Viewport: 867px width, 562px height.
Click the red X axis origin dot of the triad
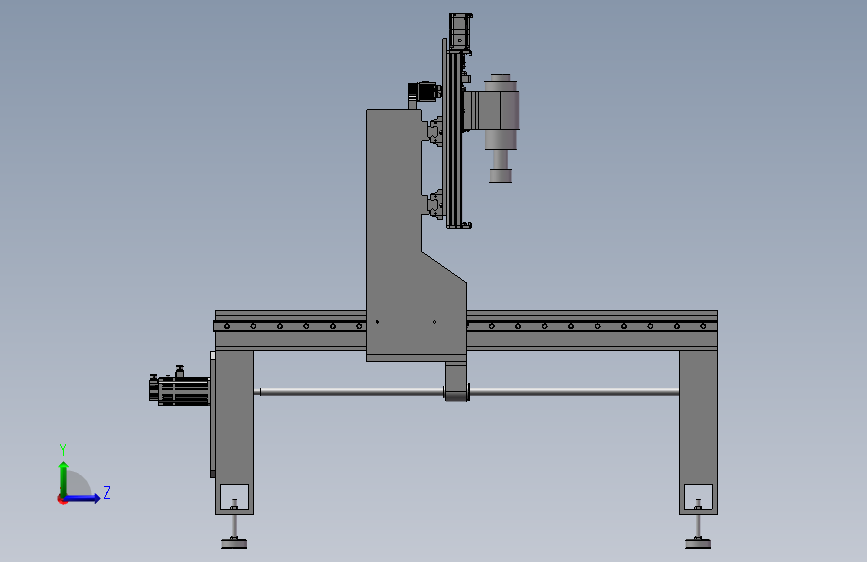point(61,500)
